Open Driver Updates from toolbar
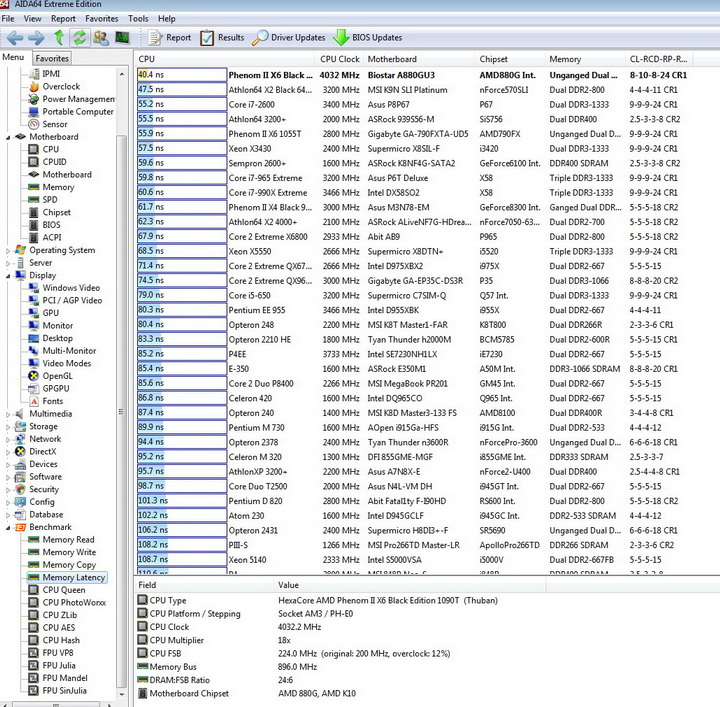720x707 pixels. [x=288, y=38]
